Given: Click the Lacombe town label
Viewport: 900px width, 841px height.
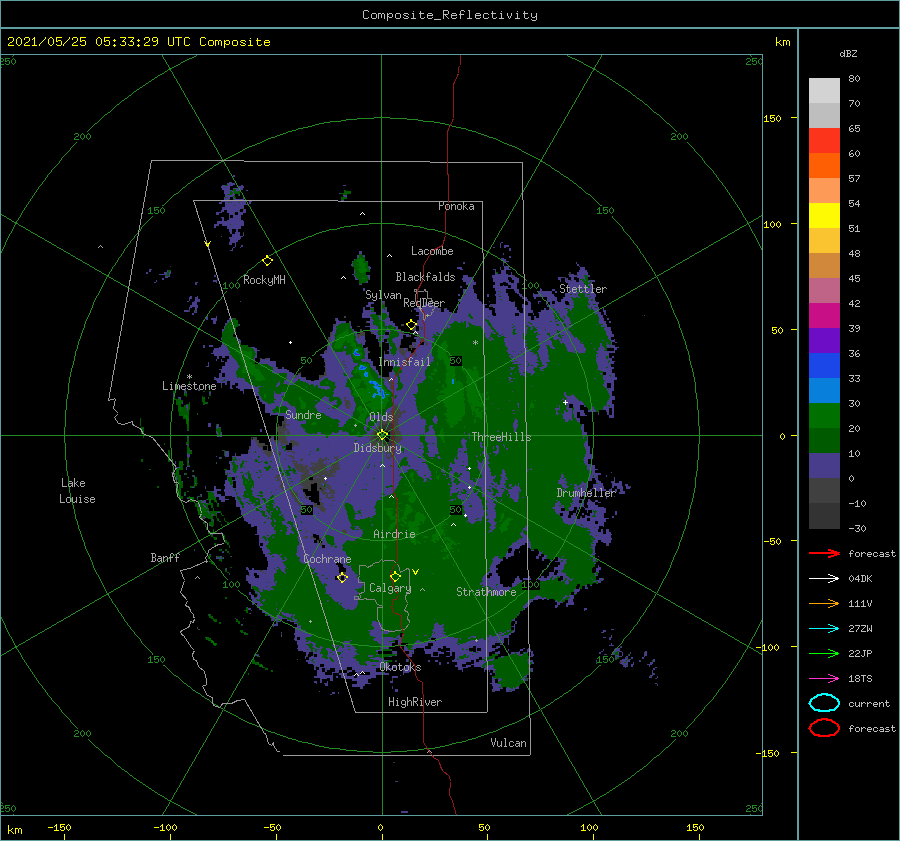Looking at the screenshot, I should coord(432,251).
